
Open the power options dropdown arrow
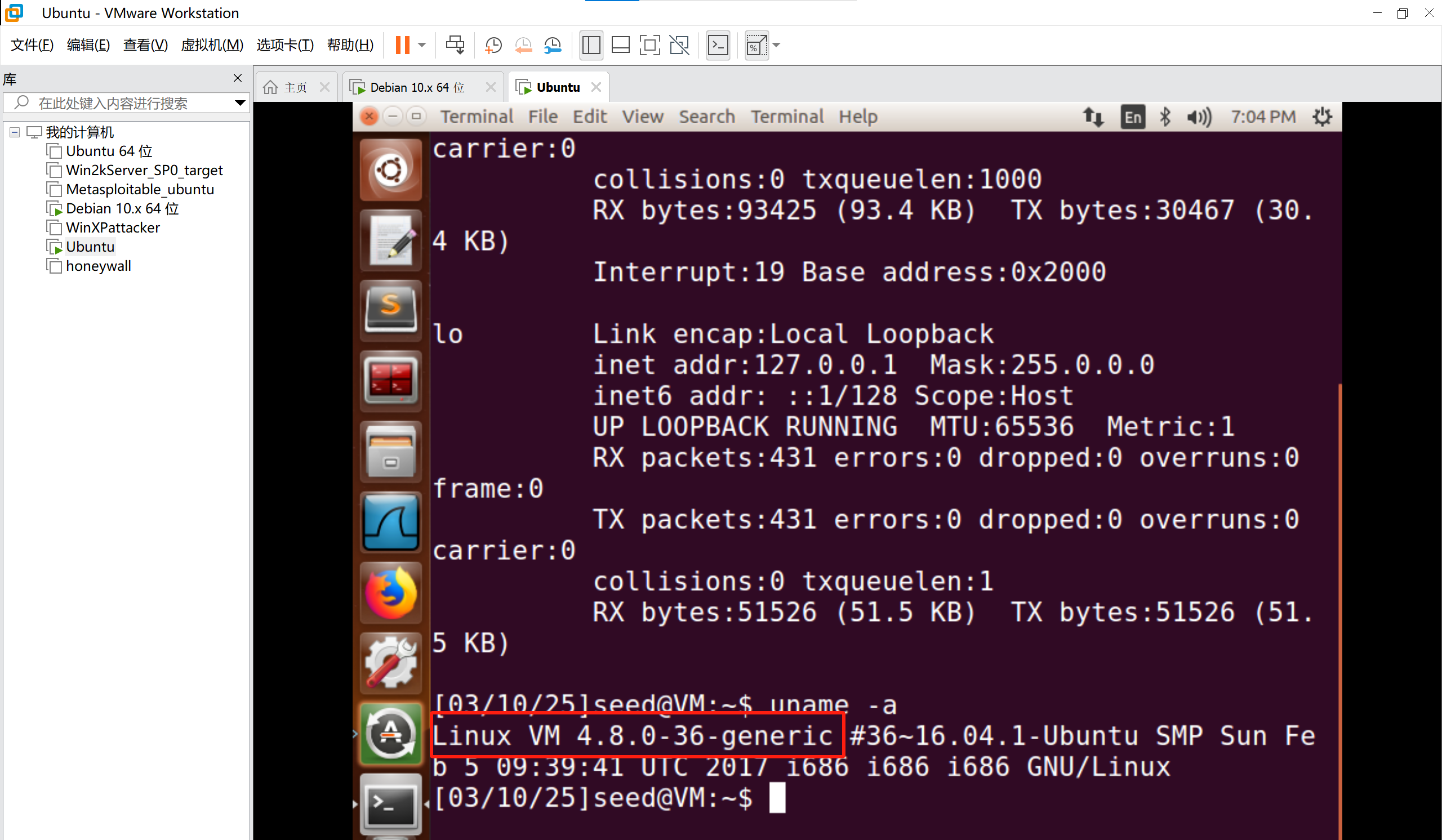coord(422,45)
